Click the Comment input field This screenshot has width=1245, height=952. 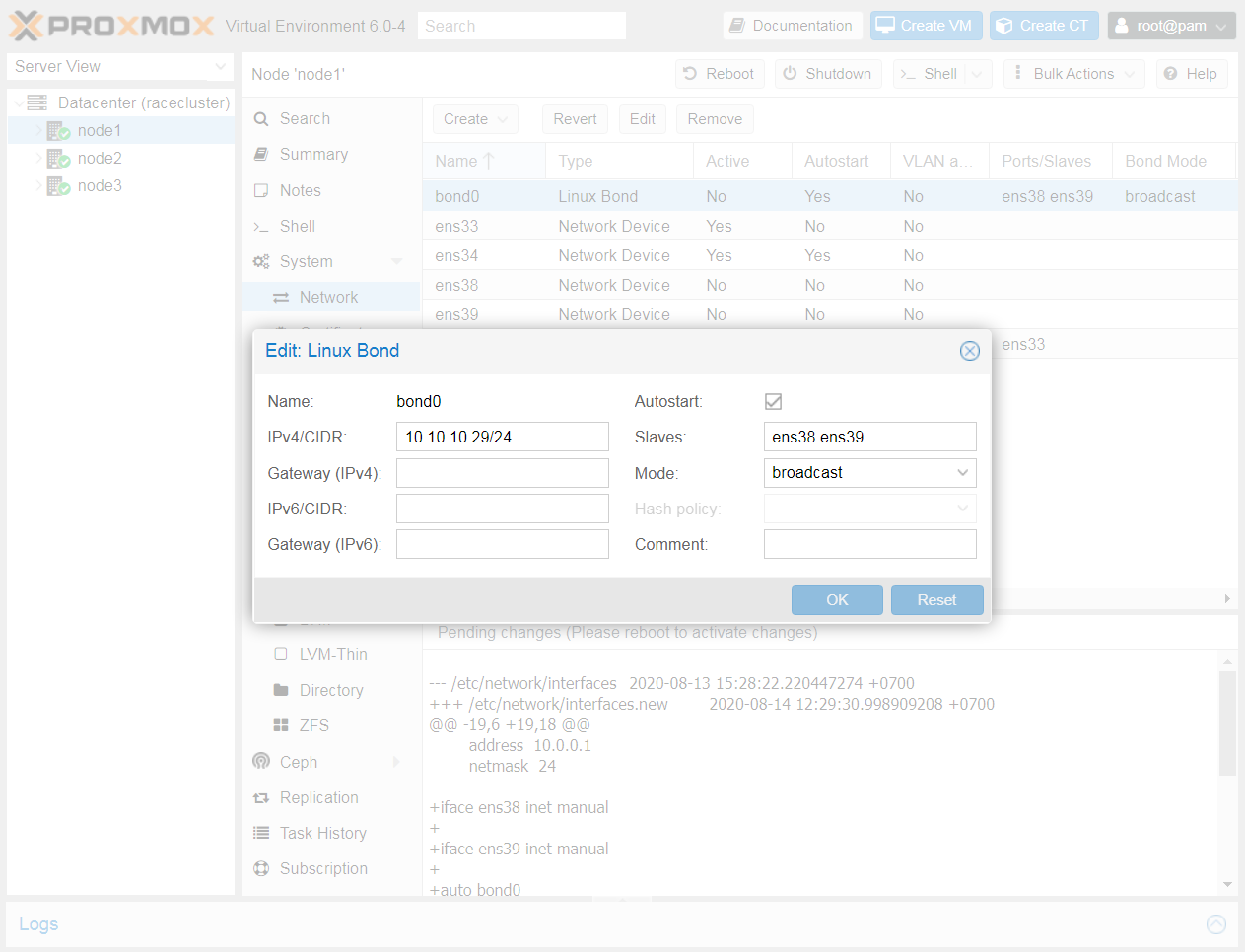pos(870,544)
